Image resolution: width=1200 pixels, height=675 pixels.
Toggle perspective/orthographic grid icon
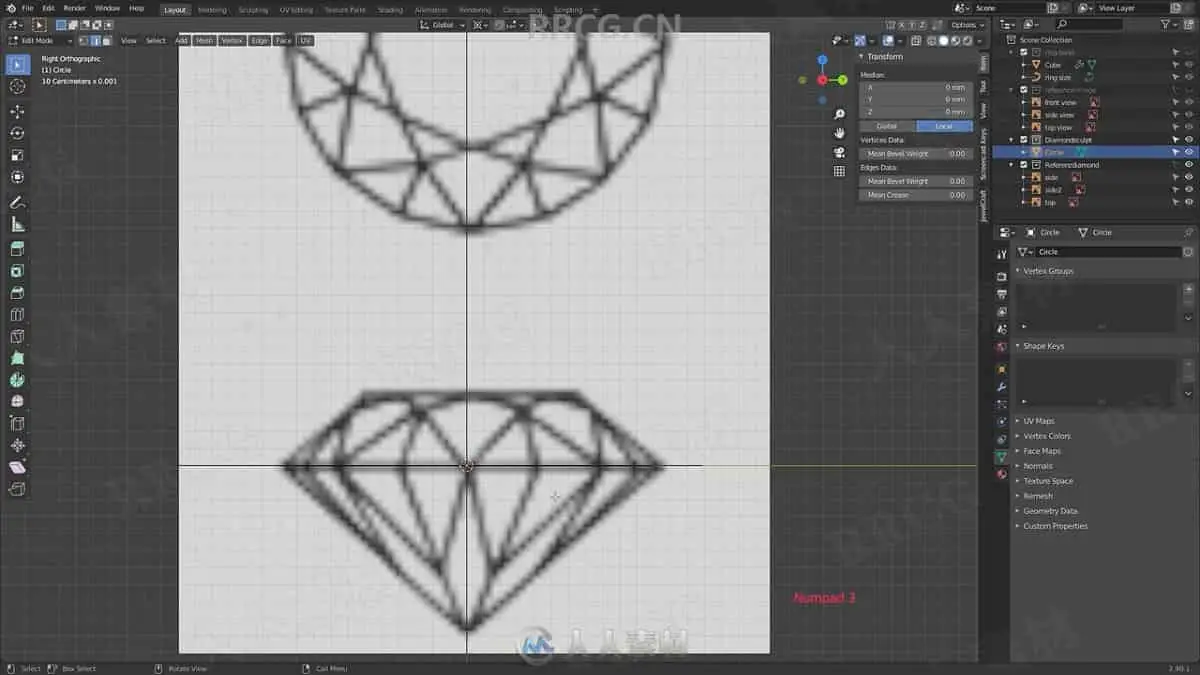[839, 171]
